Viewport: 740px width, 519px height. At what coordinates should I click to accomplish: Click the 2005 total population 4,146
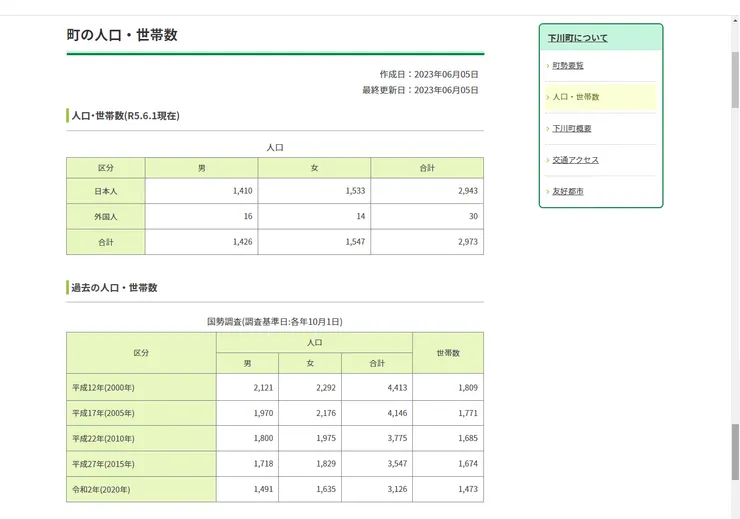[397, 413]
